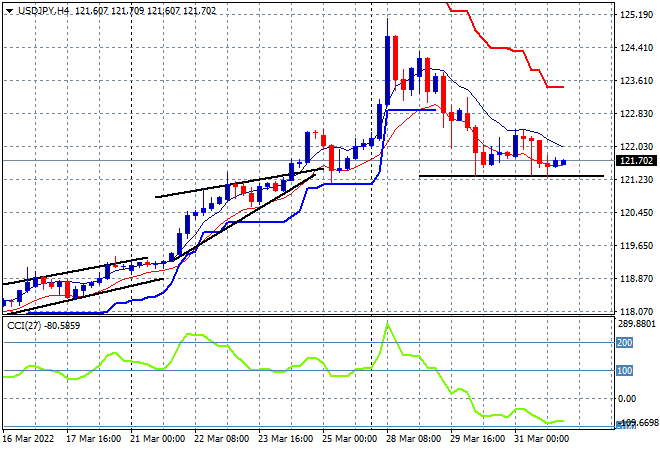Screen dimensions: 660x450
Task: Click the current price tag 121.702
Action: [637, 161]
